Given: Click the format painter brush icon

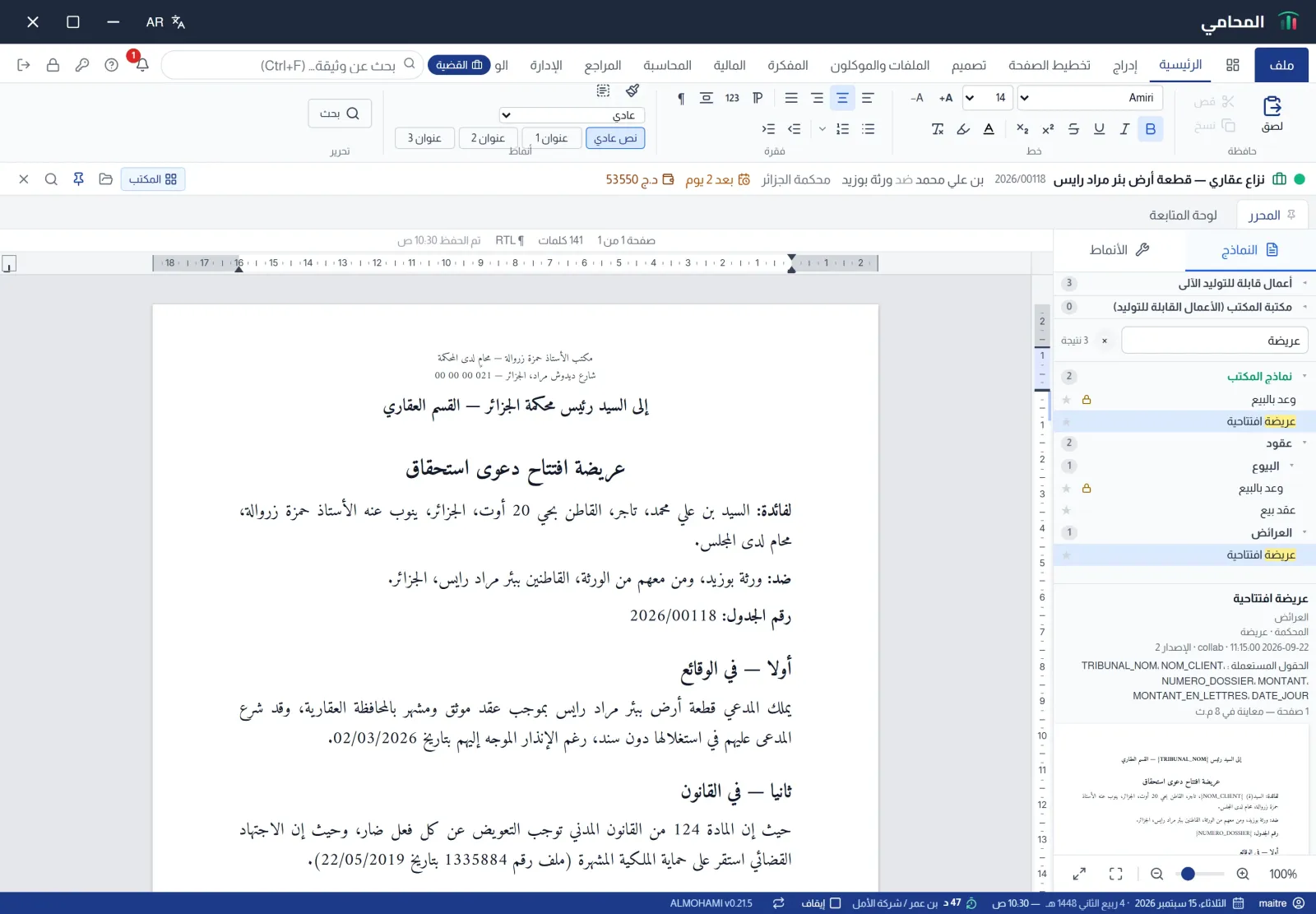Looking at the screenshot, I should (x=632, y=90).
